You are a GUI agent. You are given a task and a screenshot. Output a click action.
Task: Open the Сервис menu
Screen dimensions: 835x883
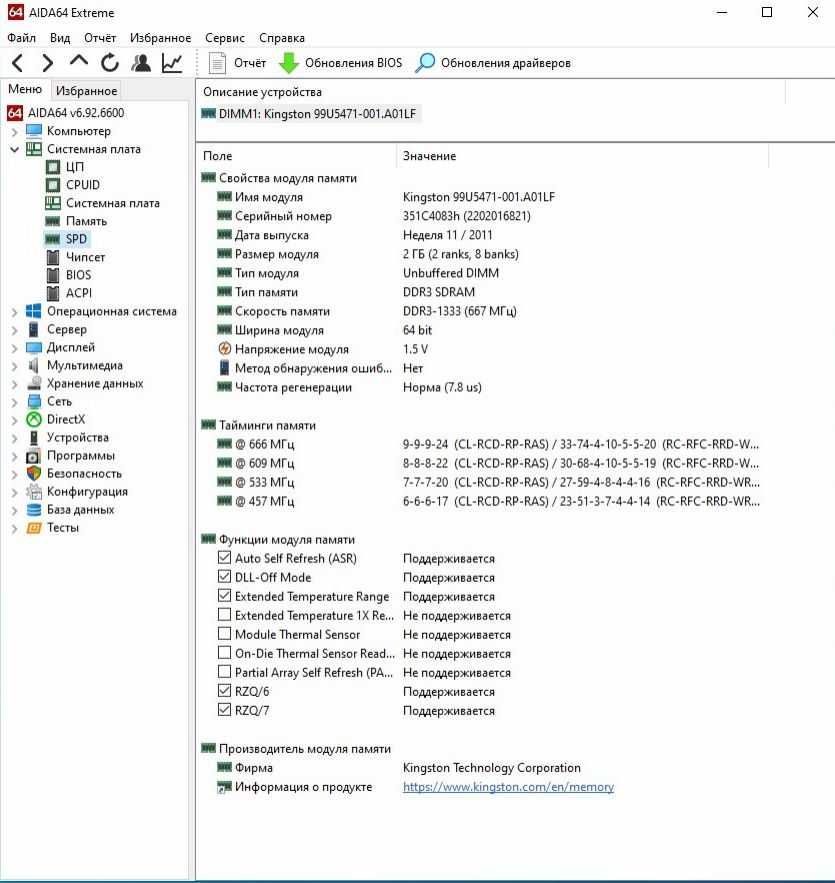[x=225, y=38]
